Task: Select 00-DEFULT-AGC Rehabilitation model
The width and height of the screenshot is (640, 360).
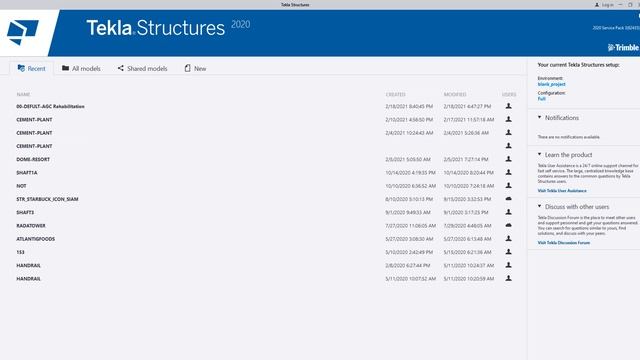Action: pos(266,106)
